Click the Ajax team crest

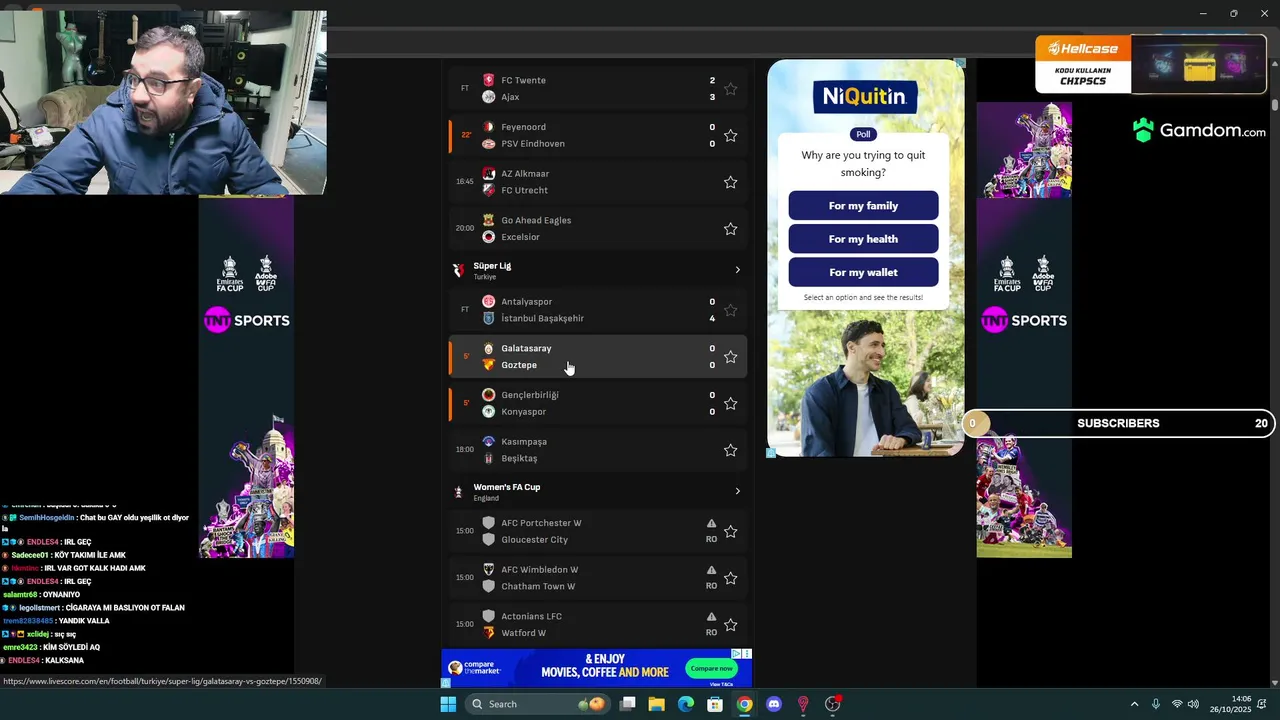[489, 97]
